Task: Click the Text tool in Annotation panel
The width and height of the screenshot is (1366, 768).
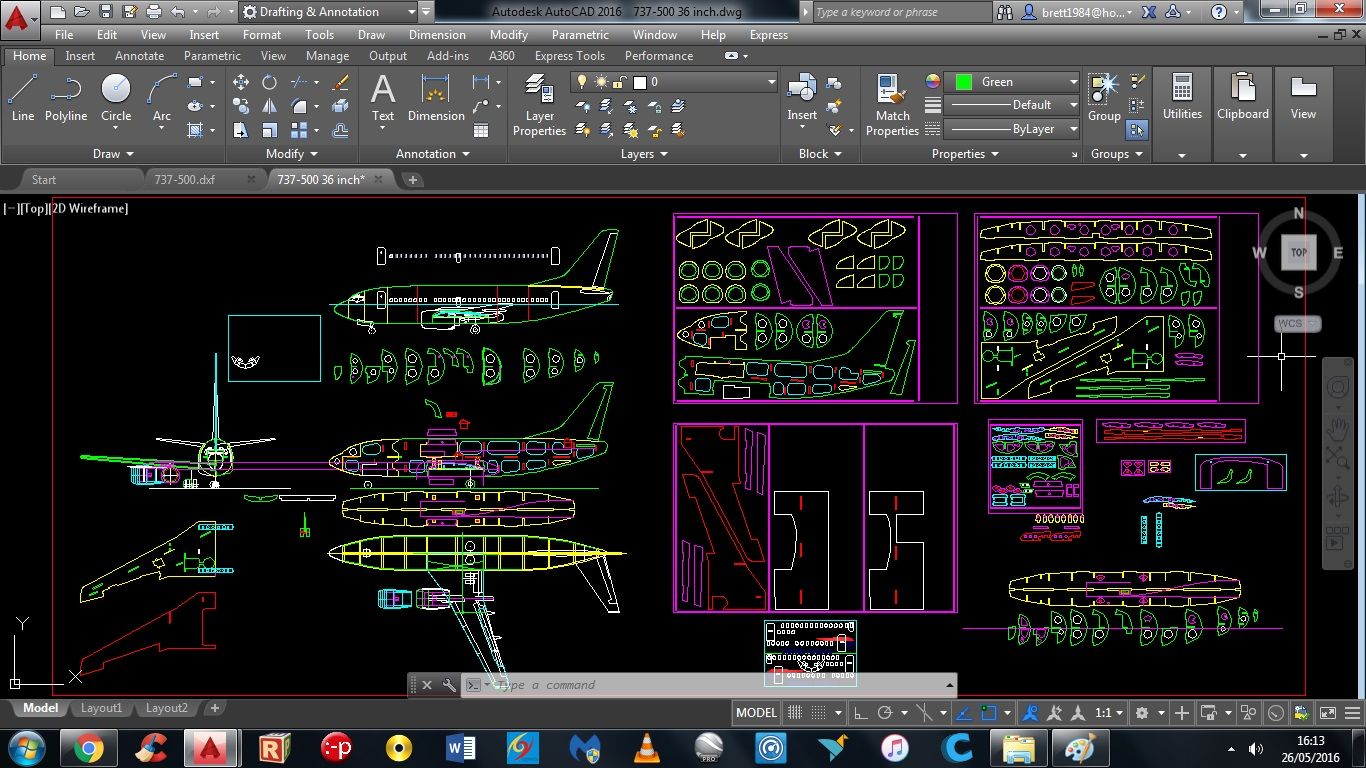Action: point(383,97)
